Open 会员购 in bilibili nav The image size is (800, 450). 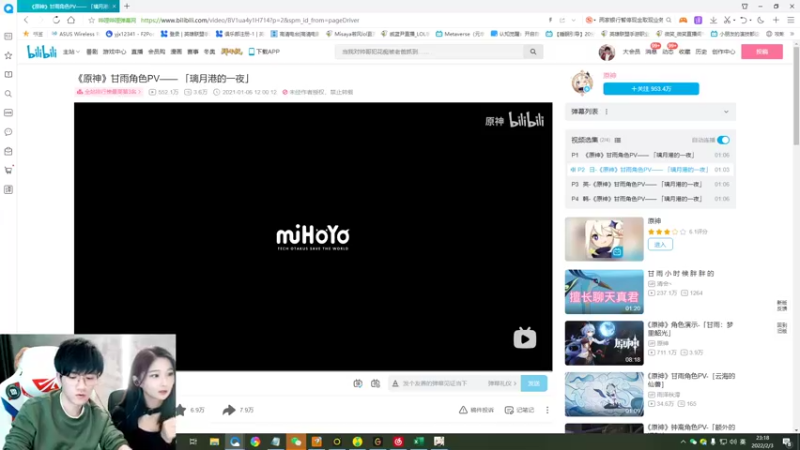(x=156, y=52)
